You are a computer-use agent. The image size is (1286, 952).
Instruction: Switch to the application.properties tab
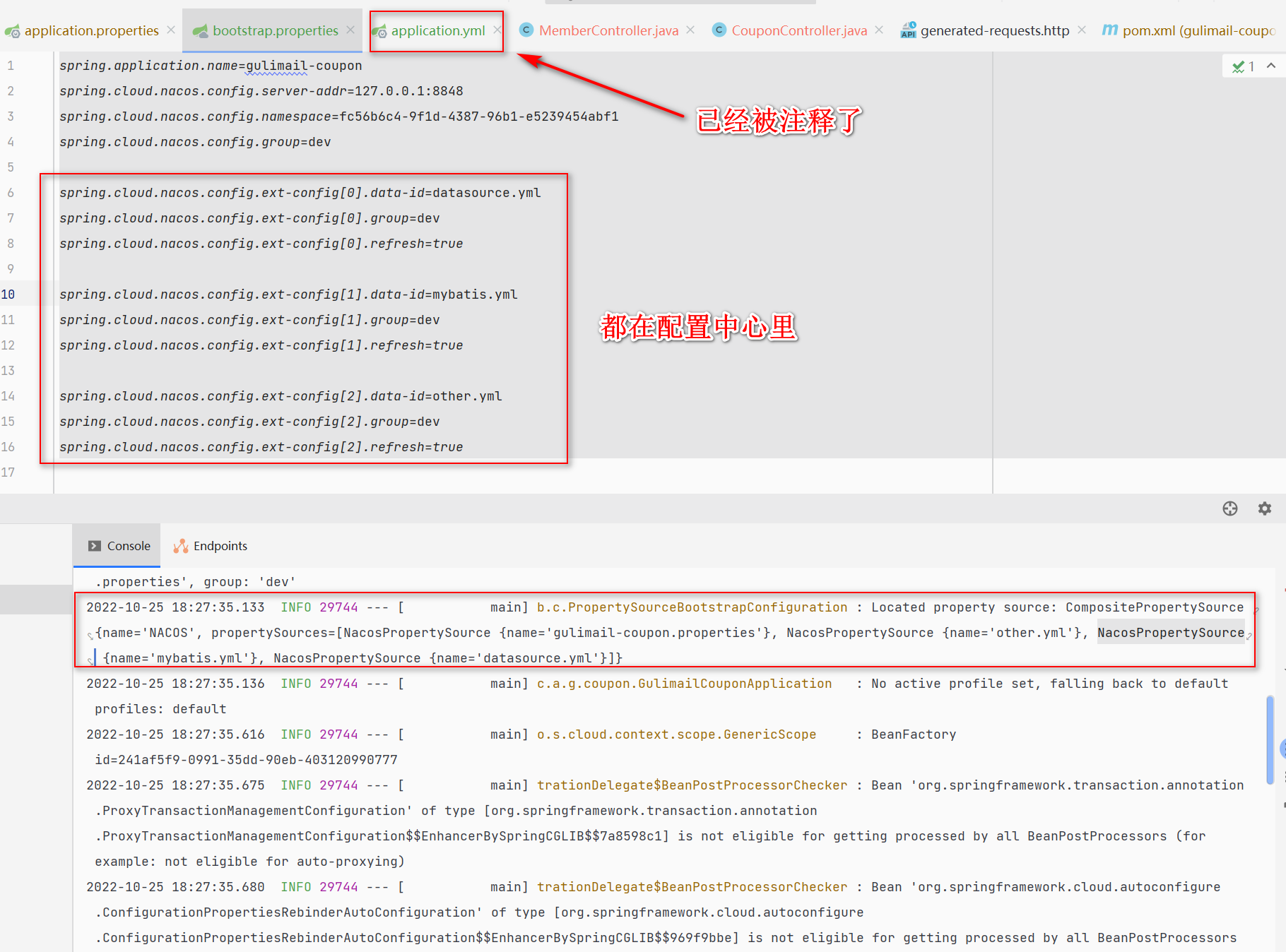(91, 30)
